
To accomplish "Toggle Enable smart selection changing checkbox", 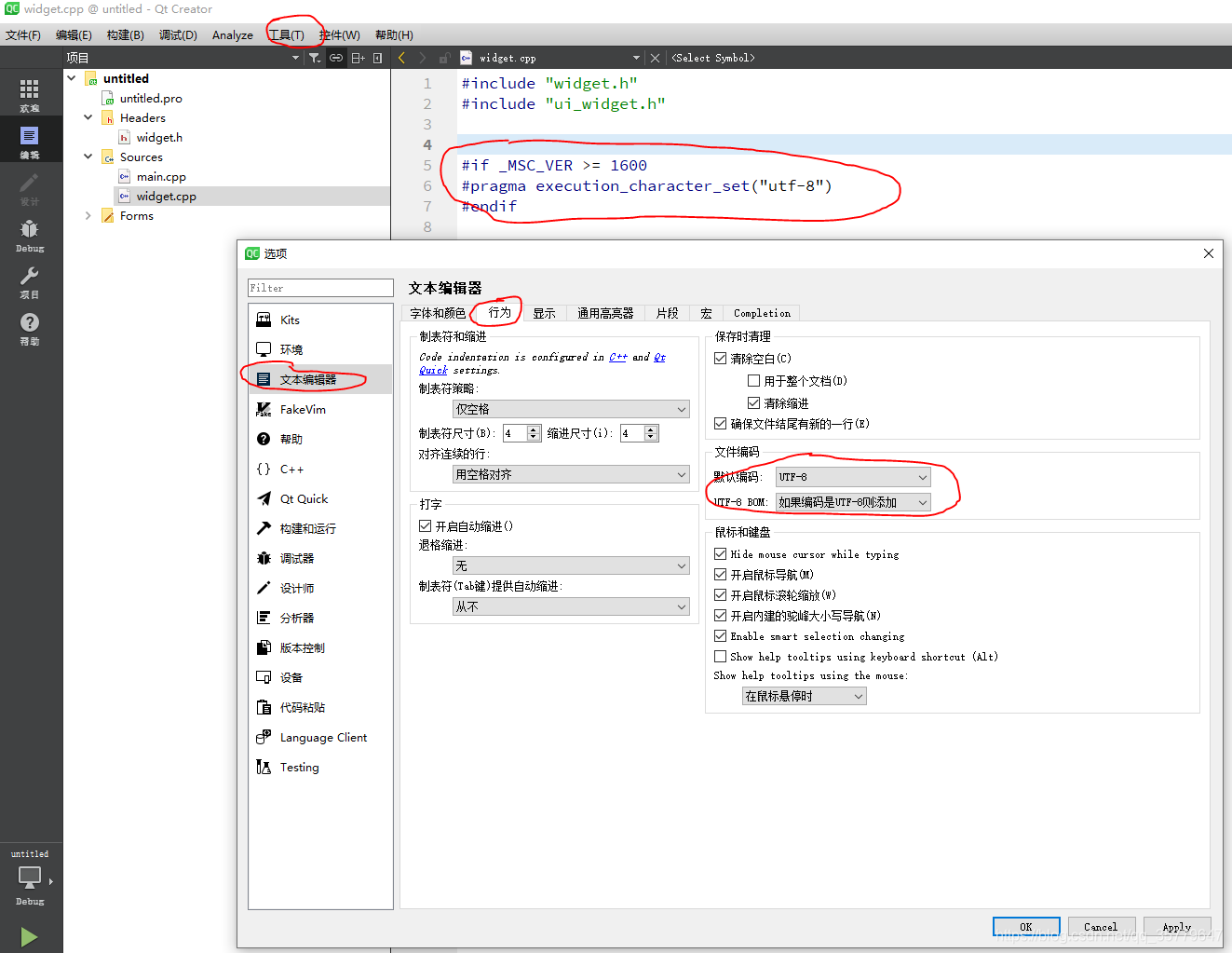I will (720, 636).
